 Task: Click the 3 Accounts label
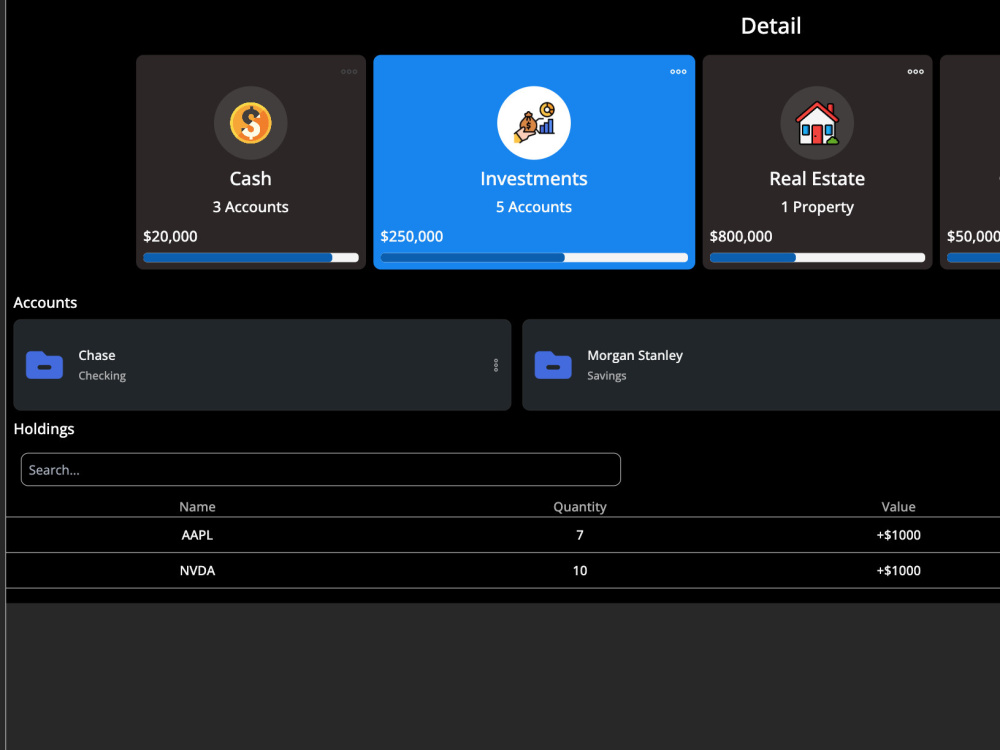251,207
